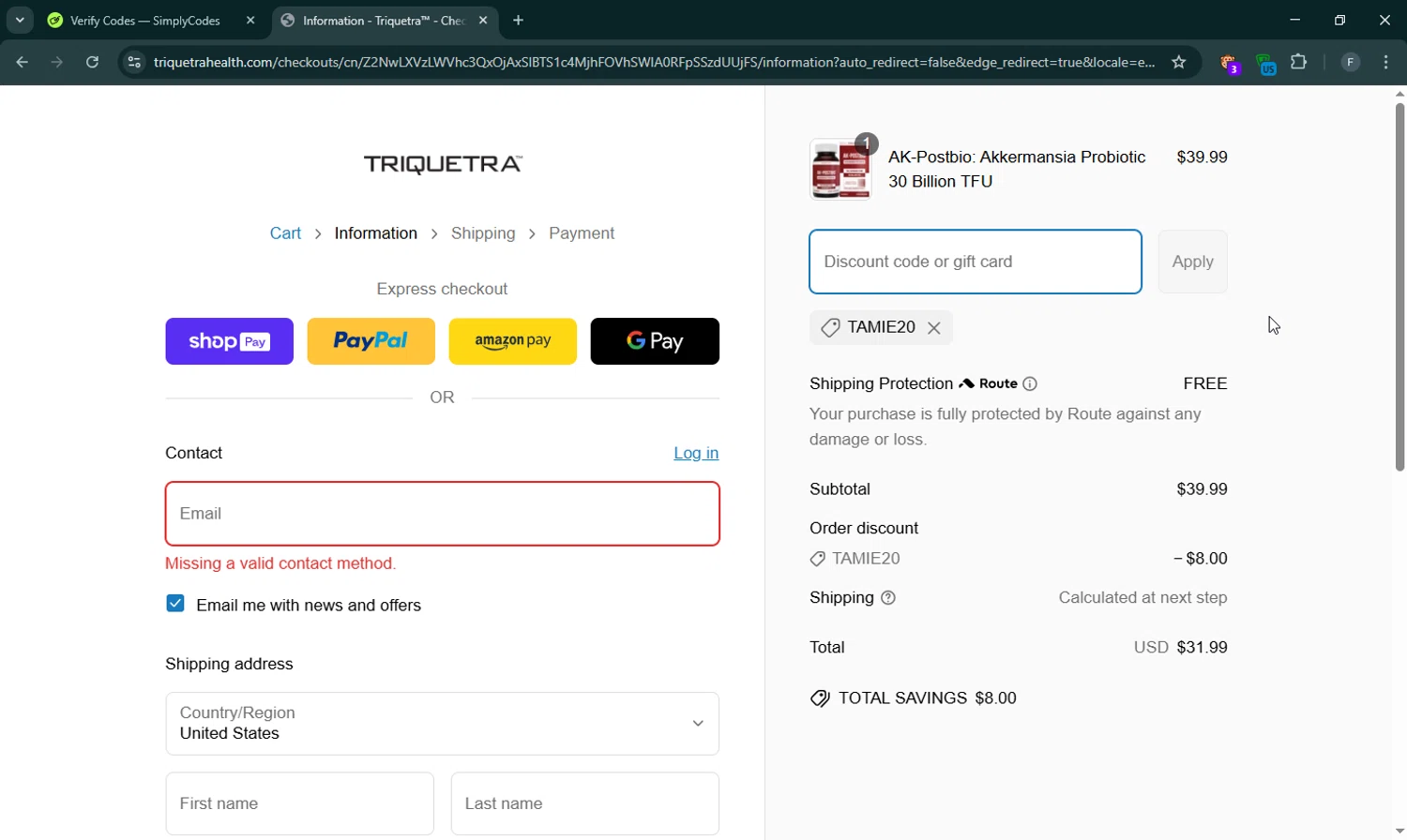Open the extension with badge 3
Screen dimensions: 1407x840
pyautogui.click(x=1230, y=64)
